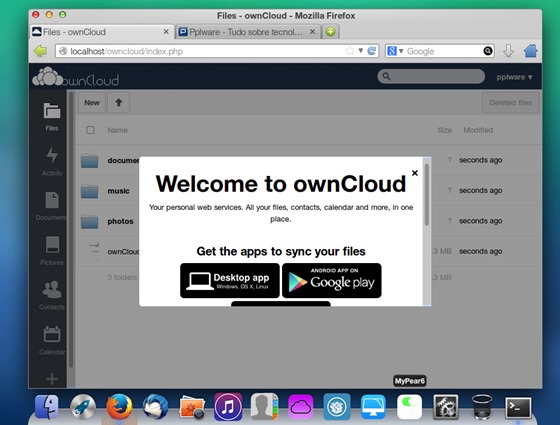Viewport: 560px width, 425px height.
Task: Switch to the Pplware browser tab
Action: [247, 32]
